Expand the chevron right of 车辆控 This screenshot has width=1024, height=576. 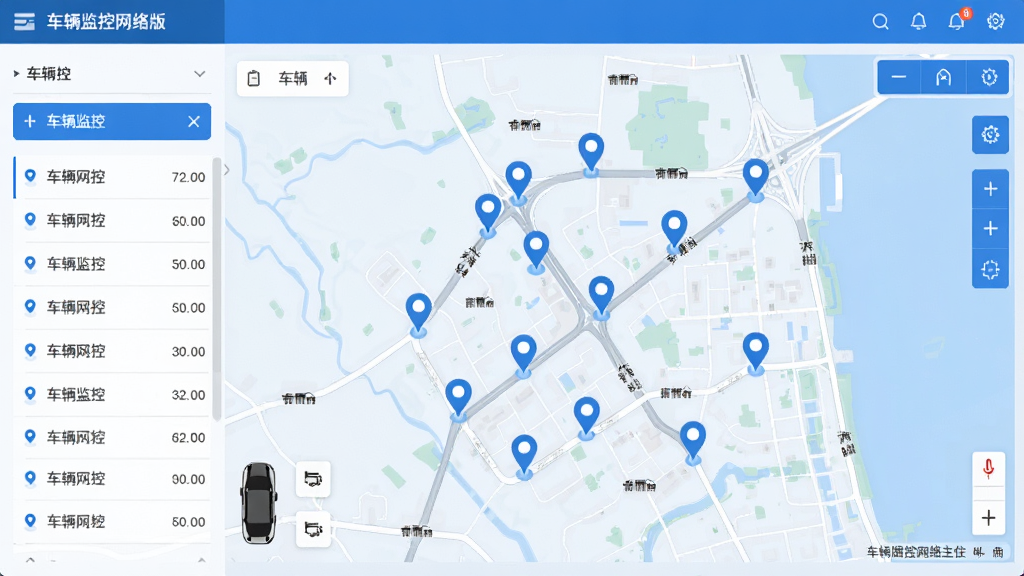(200, 74)
